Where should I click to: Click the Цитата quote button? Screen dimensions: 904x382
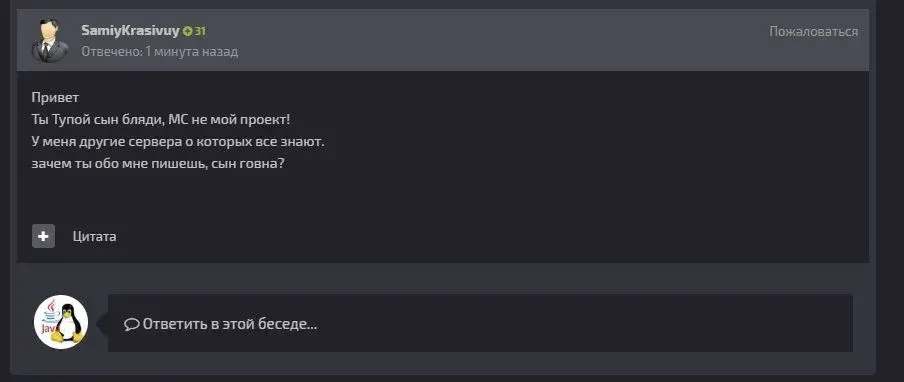pyautogui.click(x=95, y=236)
